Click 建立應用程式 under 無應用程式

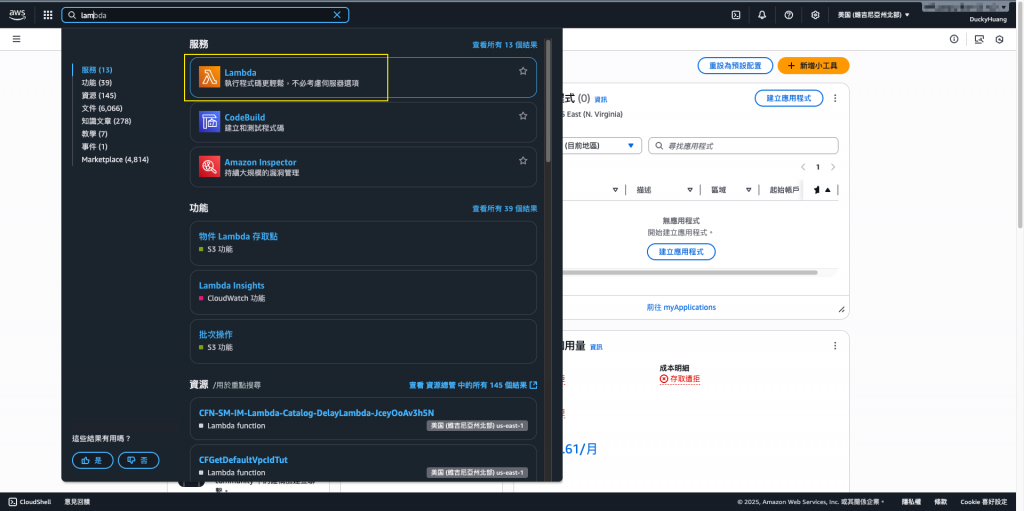coord(681,252)
